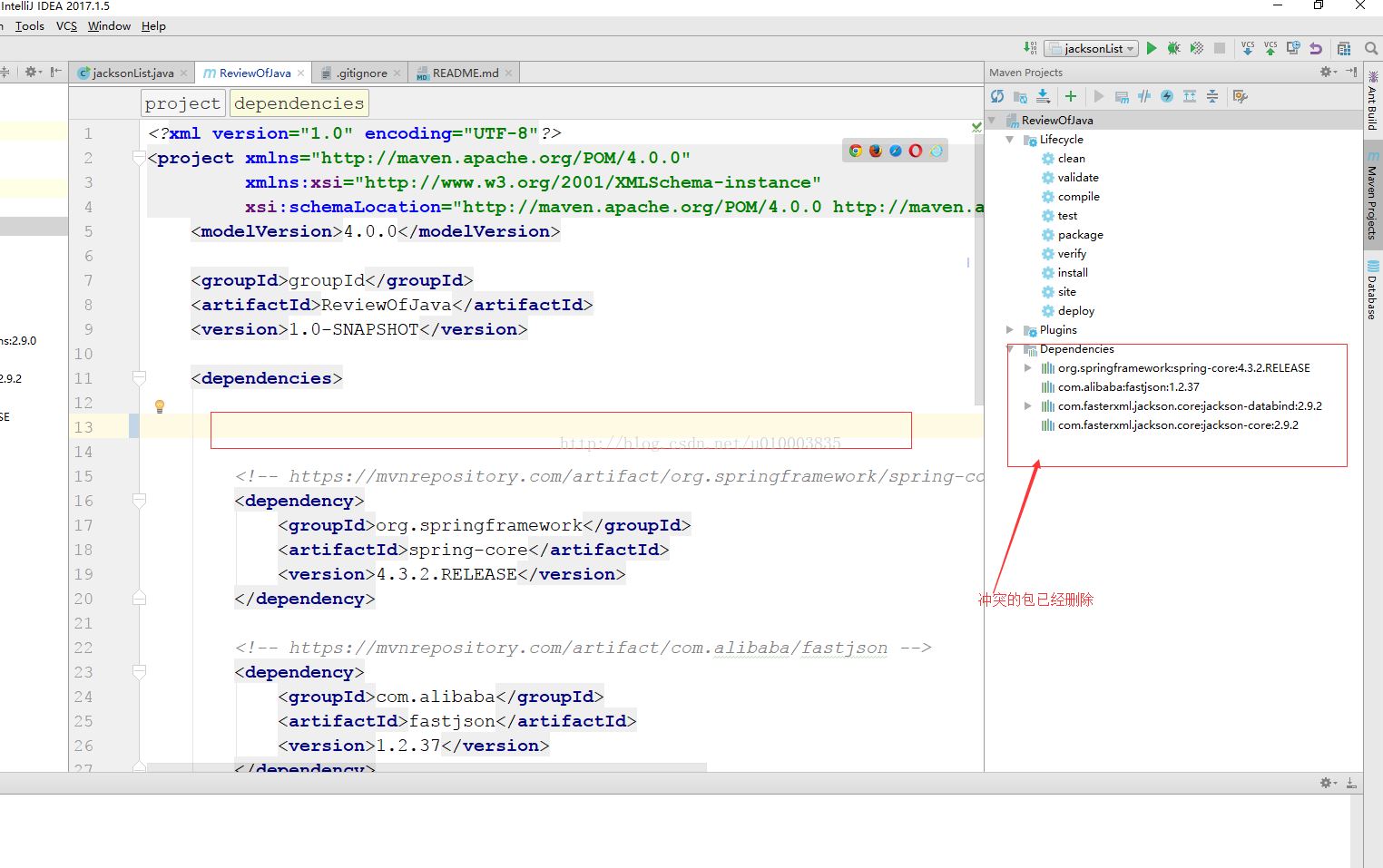The height and width of the screenshot is (868, 1383).
Task: Update project from VCS
Action: point(1248,48)
